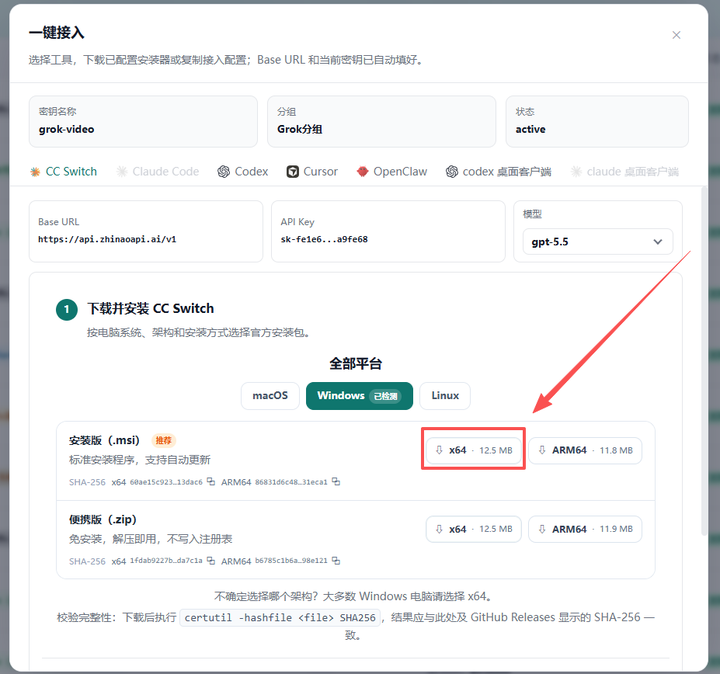Click the 推荐 badge beside 安装版
720x674 pixels.
click(163, 441)
